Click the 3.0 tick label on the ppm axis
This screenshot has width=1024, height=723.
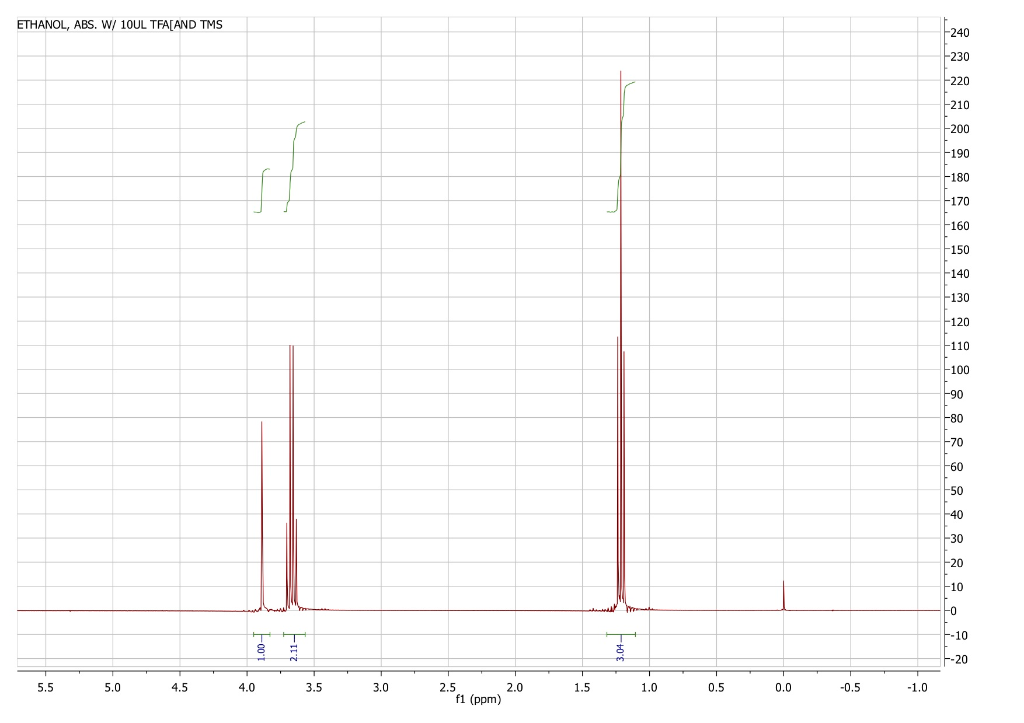coord(379,689)
